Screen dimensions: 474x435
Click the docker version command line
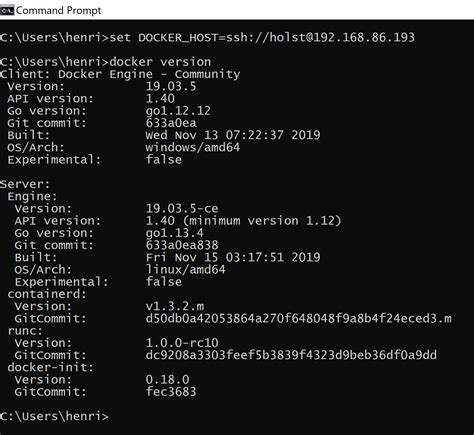click(x=105, y=62)
